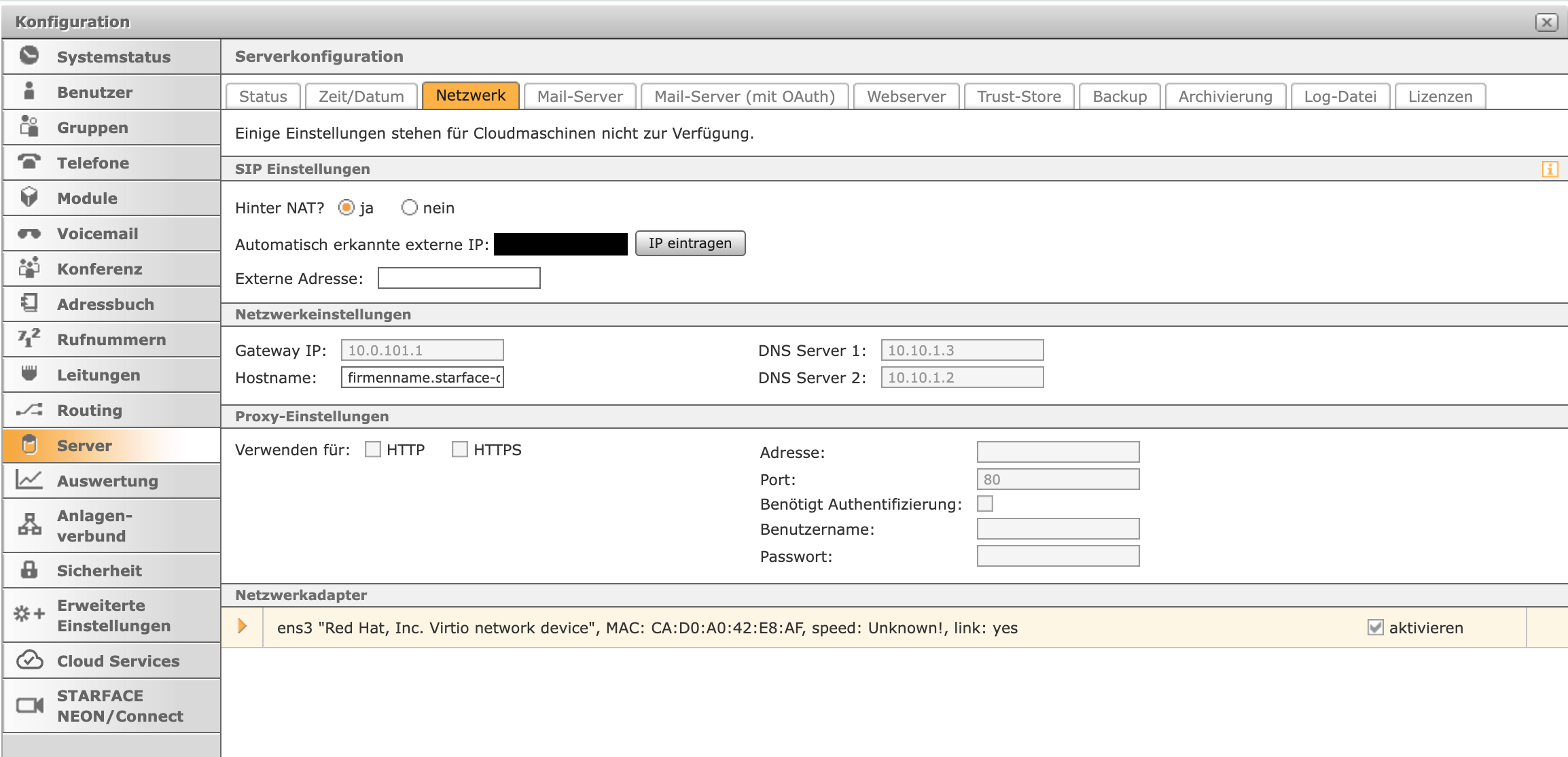Close the Konfiguration window
Image resolution: width=1568 pixels, height=757 pixels.
[x=1547, y=22]
